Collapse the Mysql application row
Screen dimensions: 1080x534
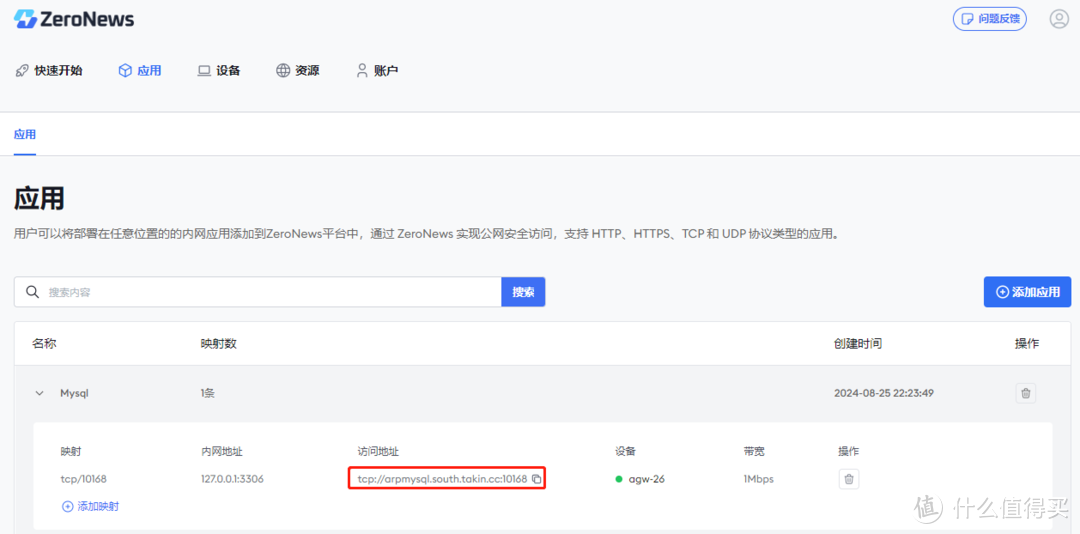(x=39, y=393)
